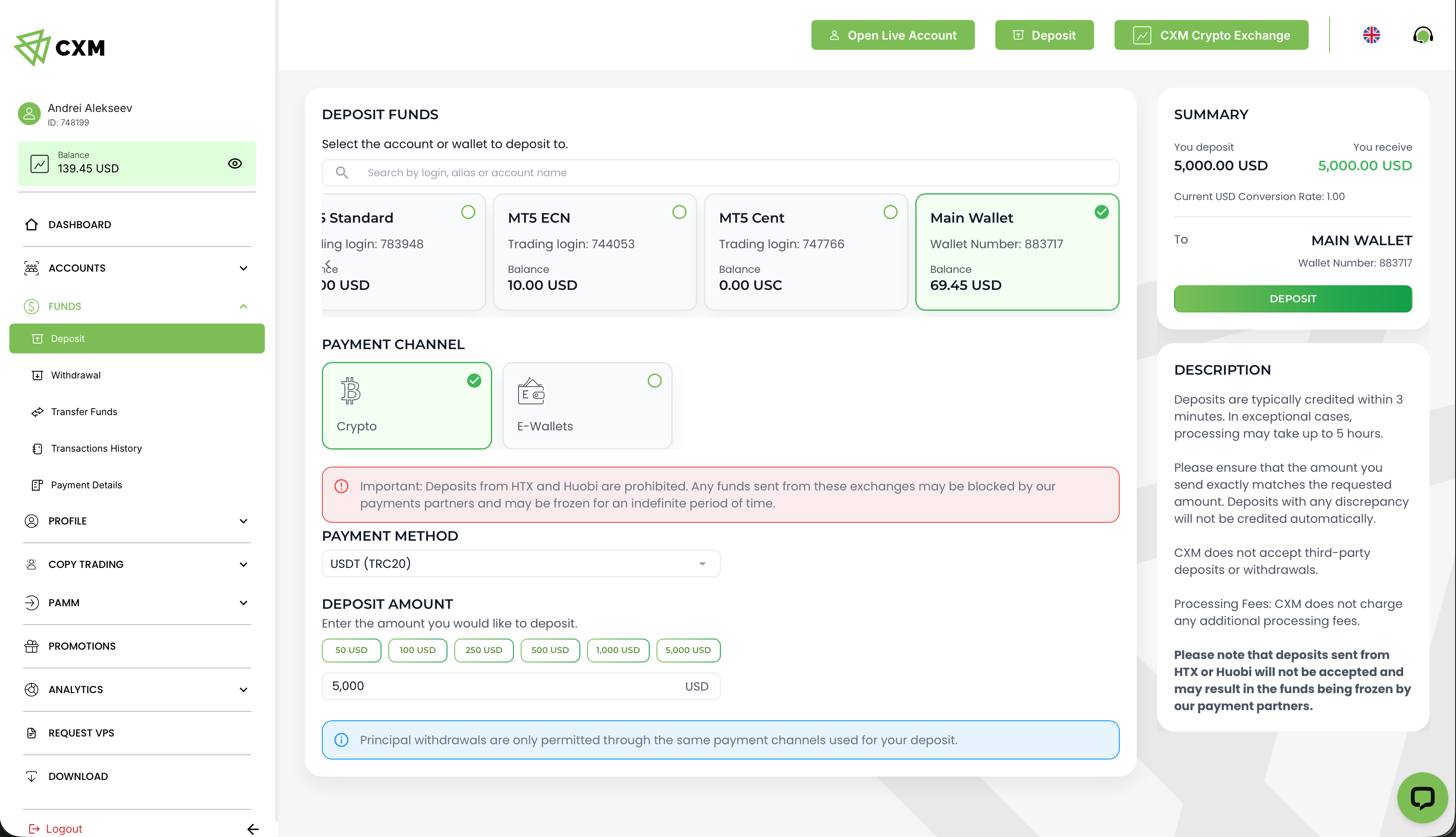Click green DEPOSIT button in summary
The height and width of the screenshot is (837, 1456).
1293,299
